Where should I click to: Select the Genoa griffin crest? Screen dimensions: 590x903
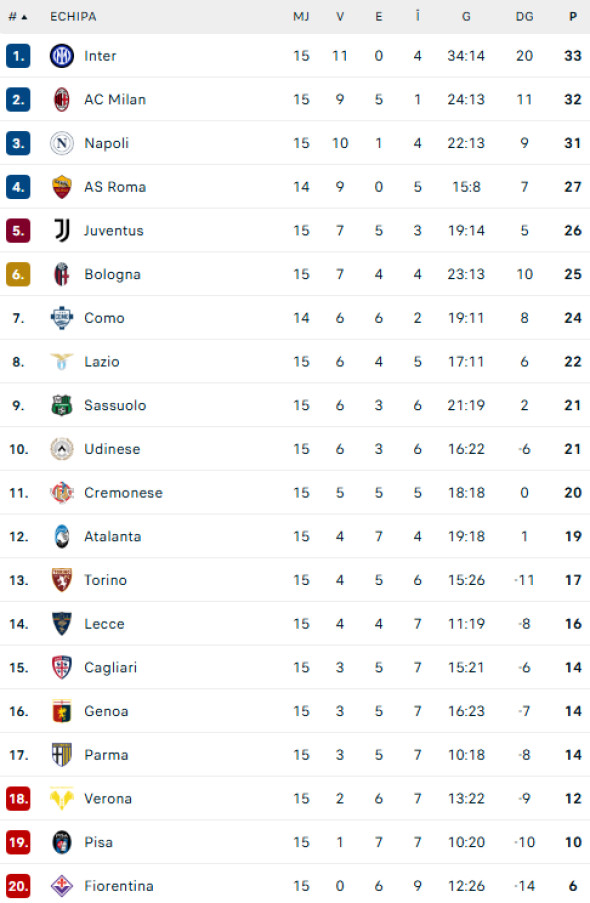coord(63,712)
